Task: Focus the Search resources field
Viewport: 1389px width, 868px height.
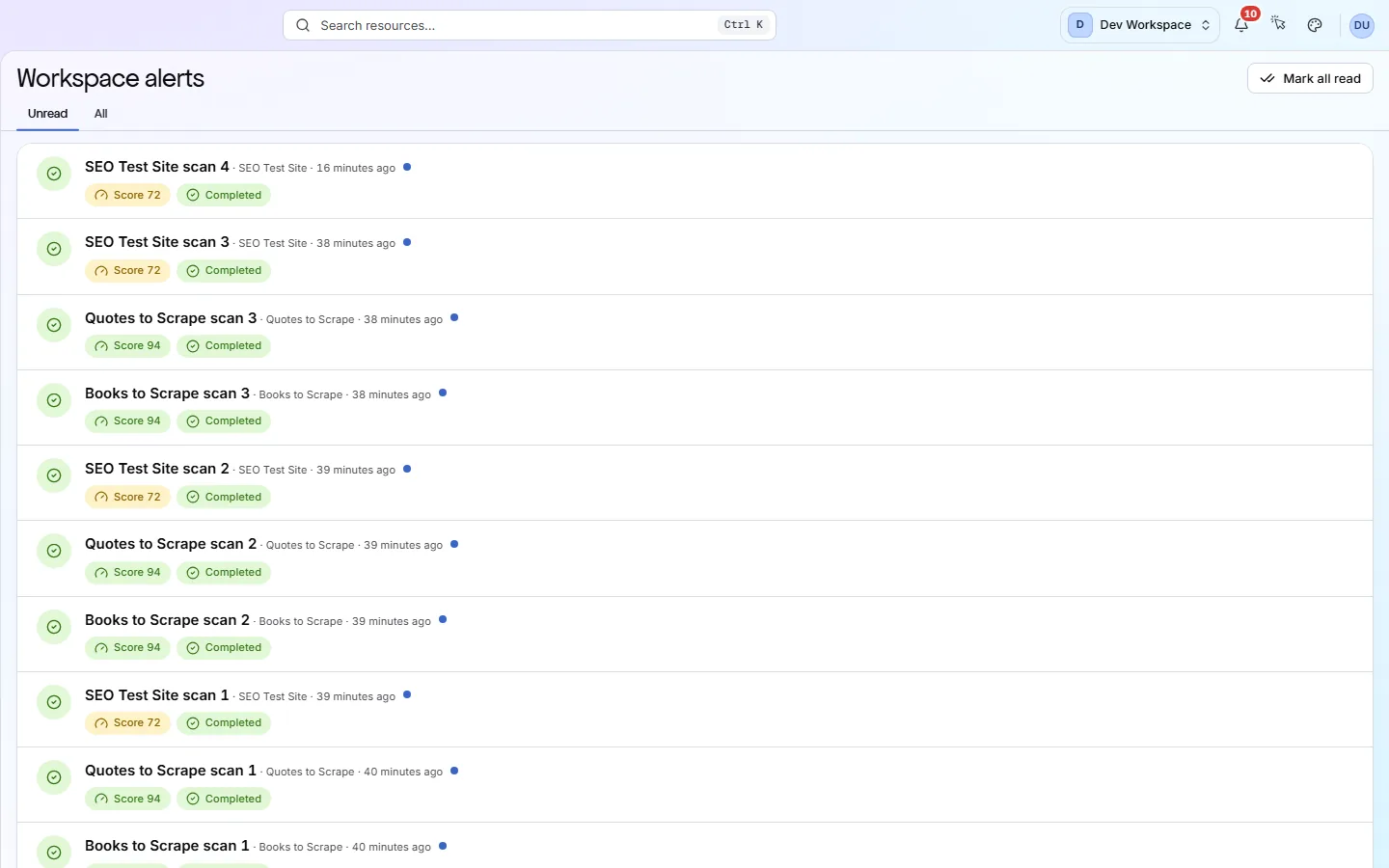Action: pyautogui.click(x=530, y=25)
